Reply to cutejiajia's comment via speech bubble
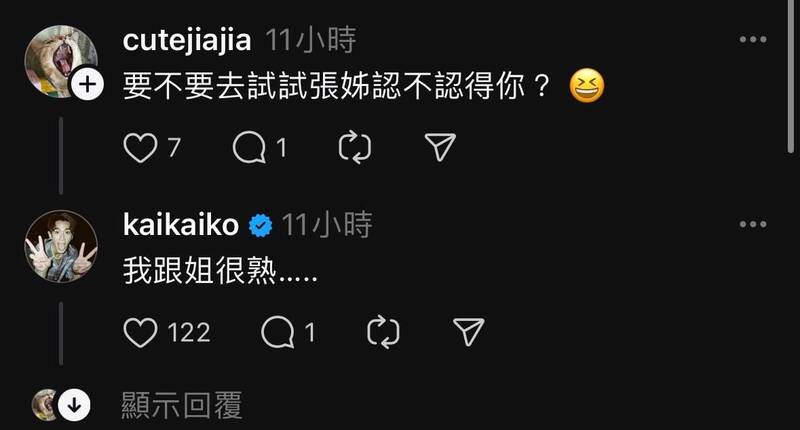 (249, 148)
